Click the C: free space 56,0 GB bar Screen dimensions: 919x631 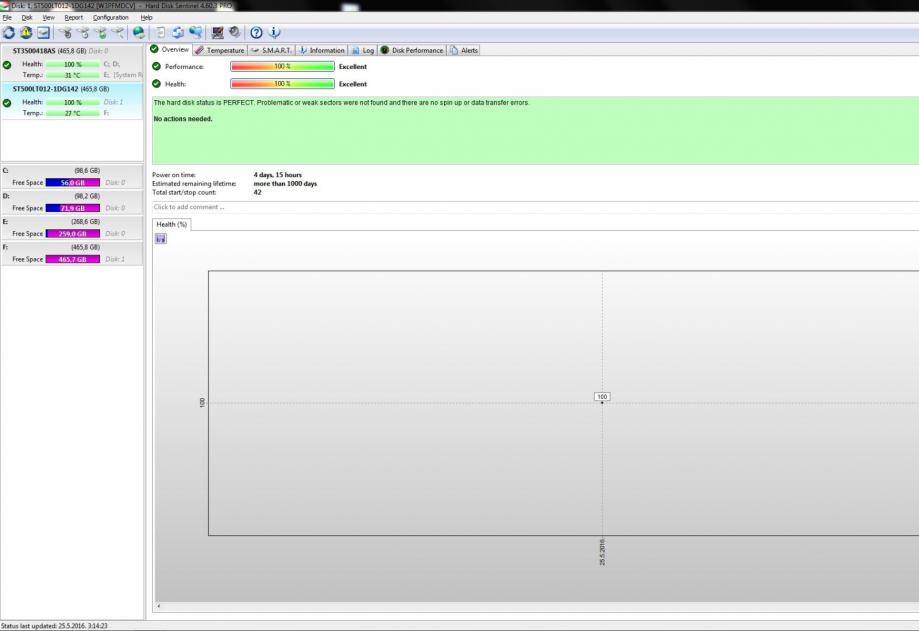[73, 183]
